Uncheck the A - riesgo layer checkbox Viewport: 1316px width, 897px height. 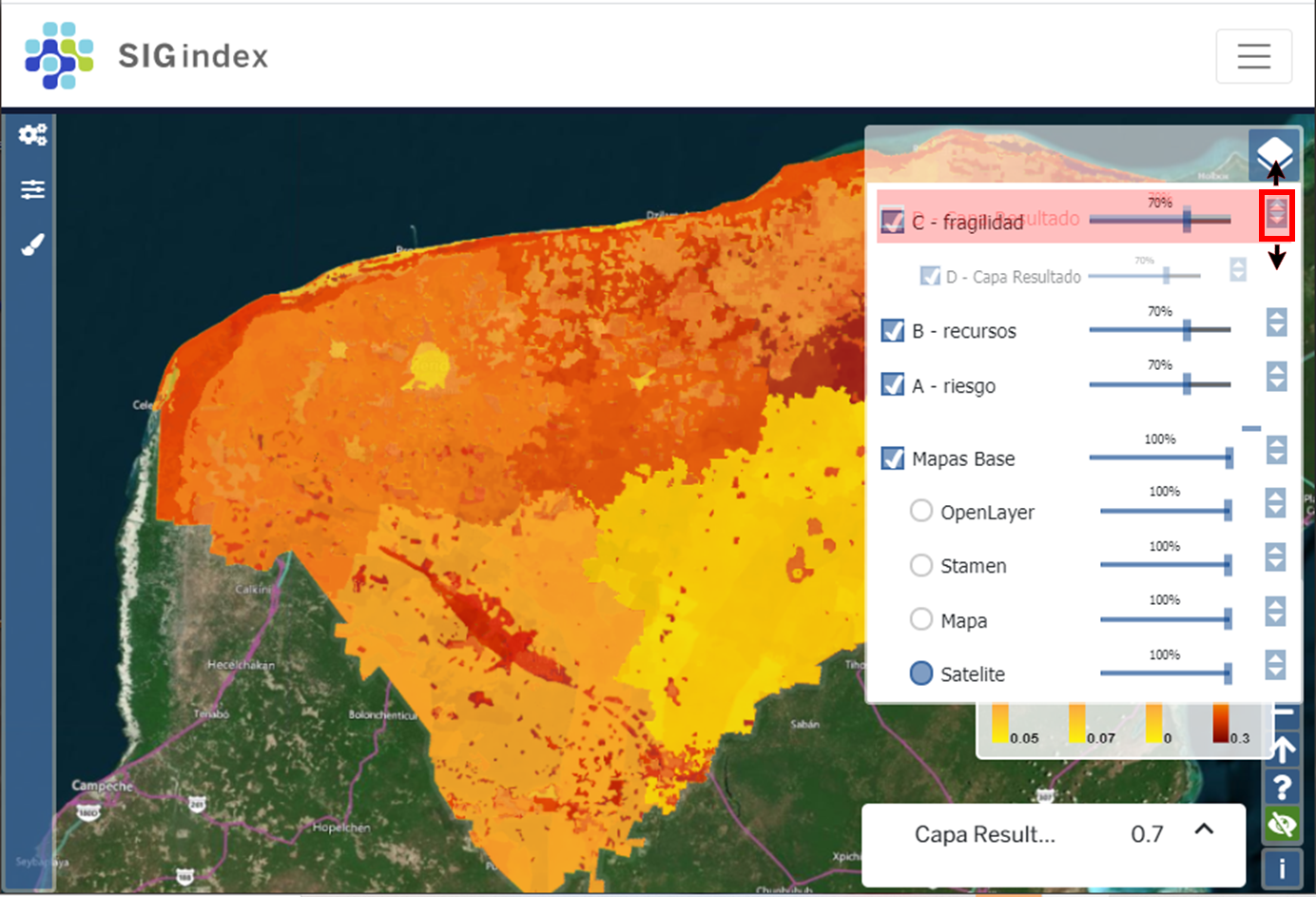tap(892, 384)
